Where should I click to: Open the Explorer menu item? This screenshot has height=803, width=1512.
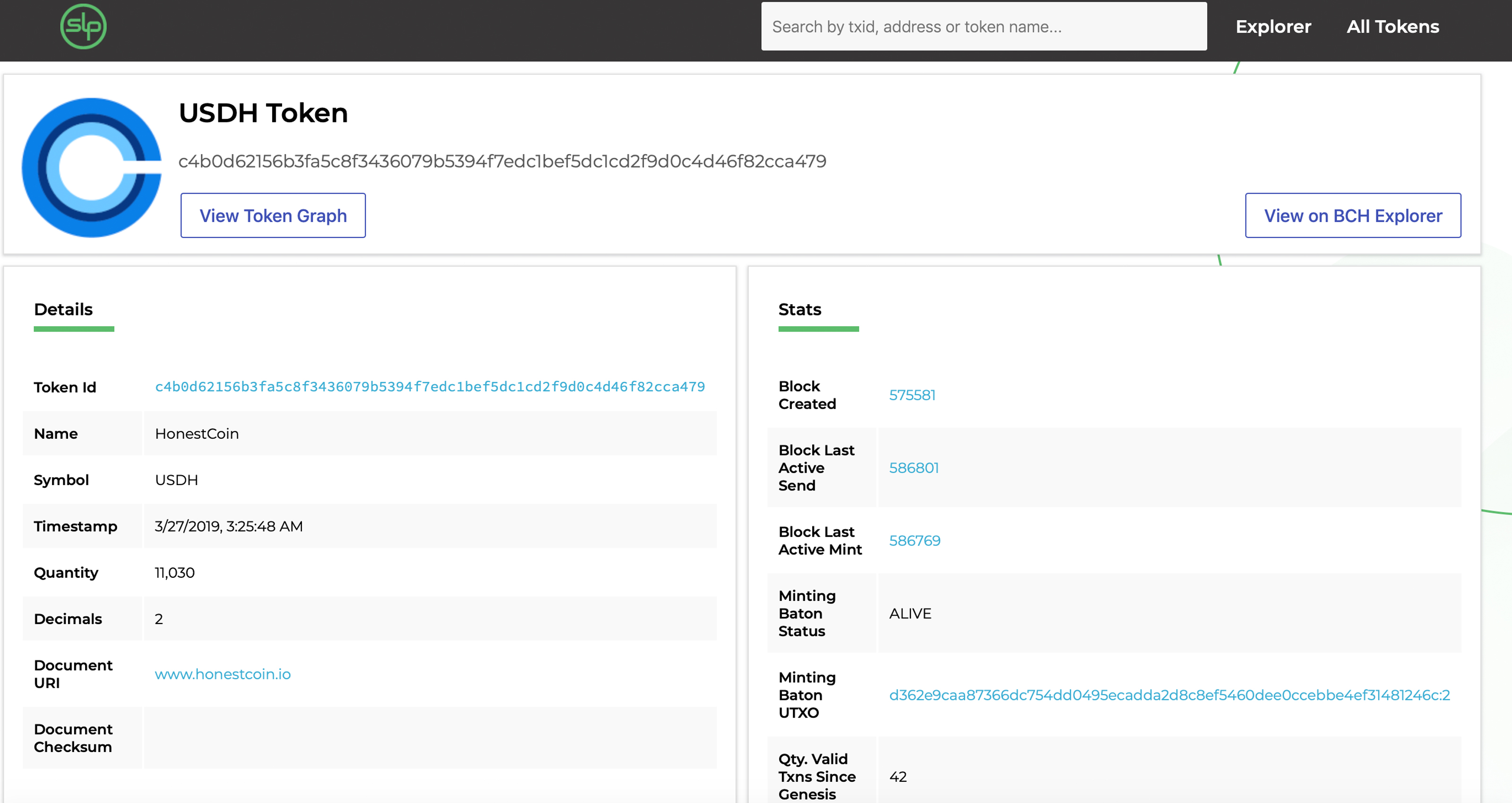[x=1272, y=26]
